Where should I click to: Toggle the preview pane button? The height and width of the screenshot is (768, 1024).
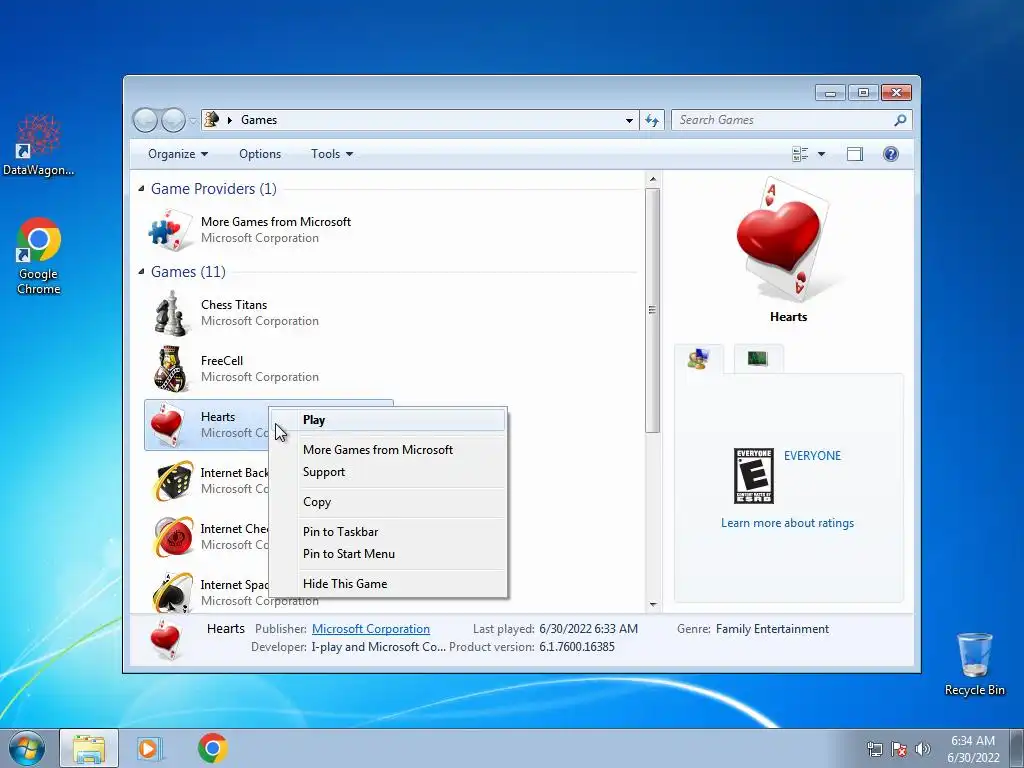click(x=854, y=154)
